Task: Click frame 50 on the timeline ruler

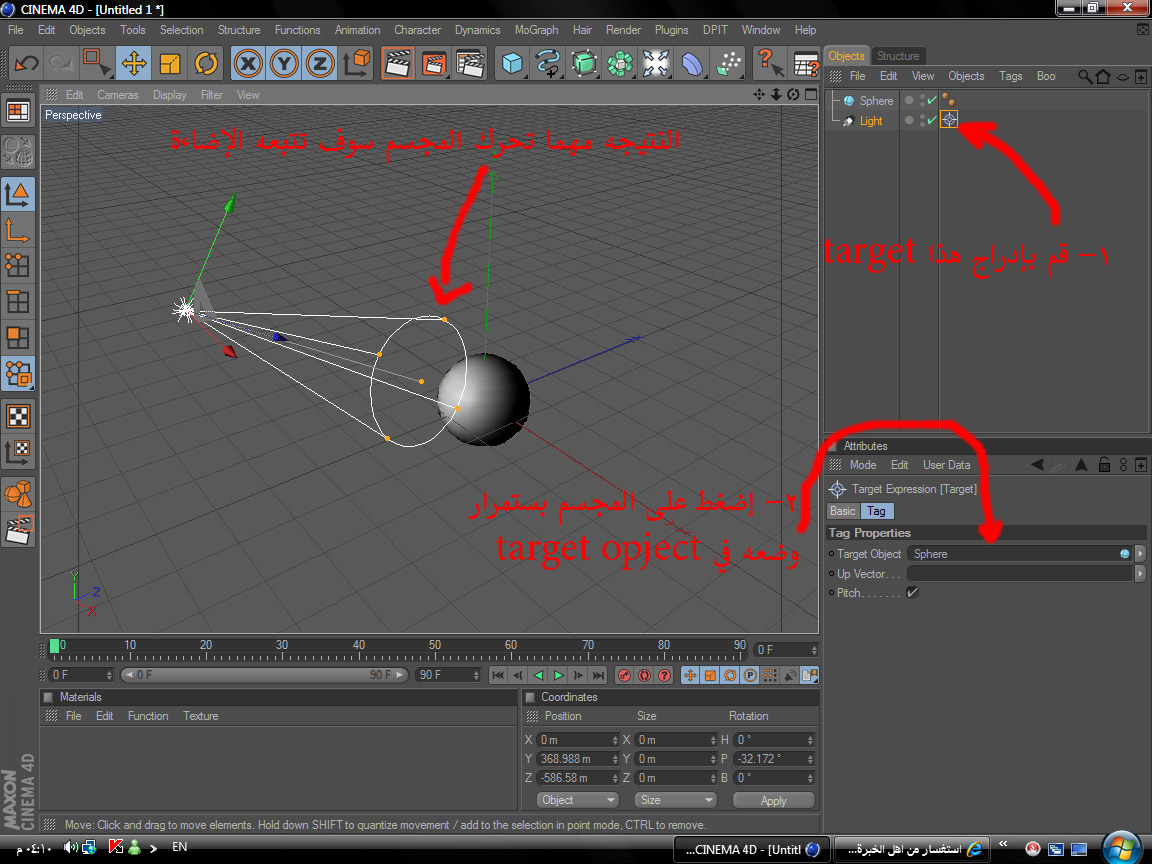Action: coord(435,646)
